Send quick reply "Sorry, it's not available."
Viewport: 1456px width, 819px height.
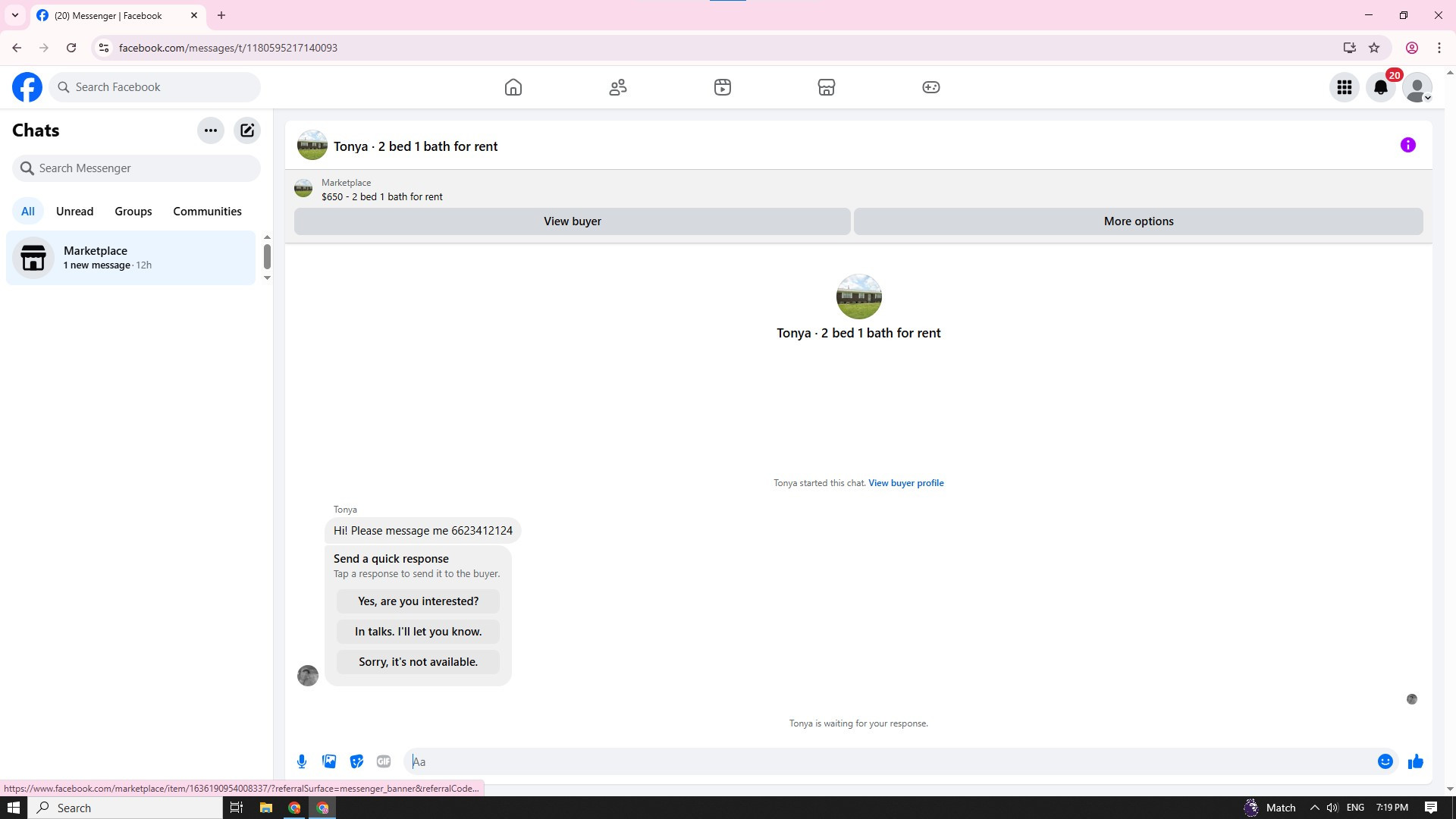(418, 662)
